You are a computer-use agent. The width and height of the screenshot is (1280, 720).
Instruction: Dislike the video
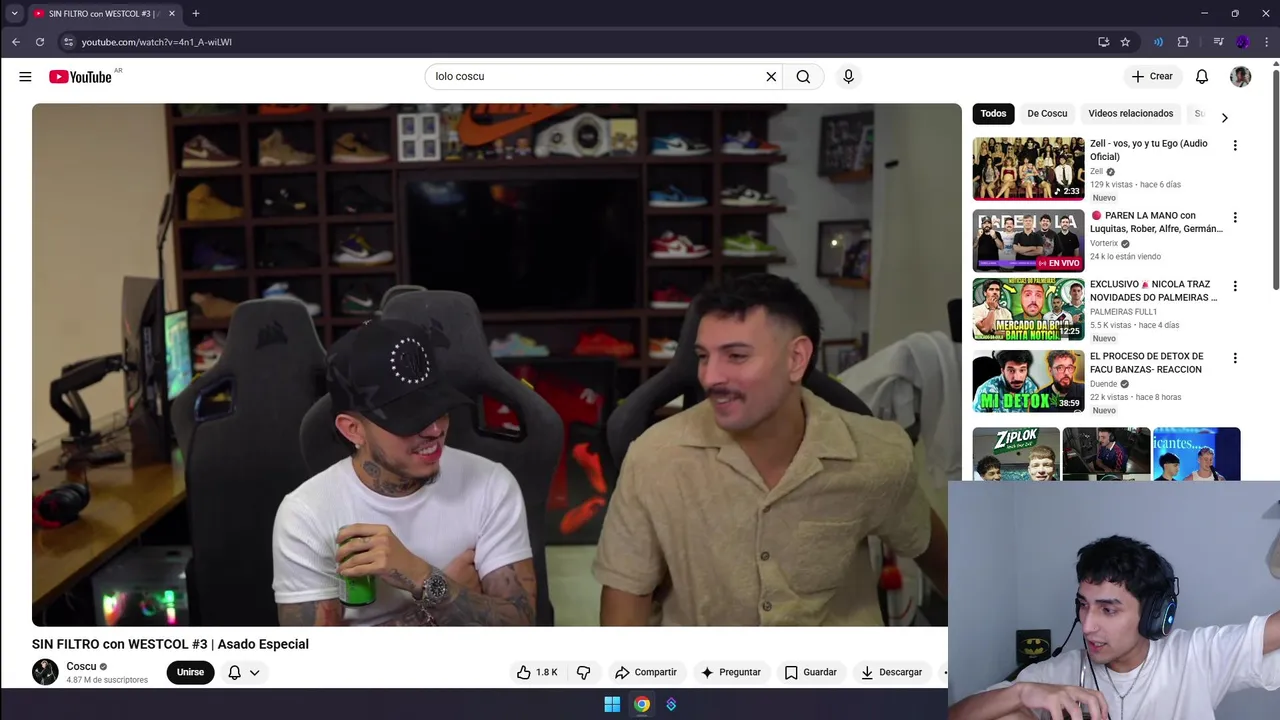click(584, 672)
